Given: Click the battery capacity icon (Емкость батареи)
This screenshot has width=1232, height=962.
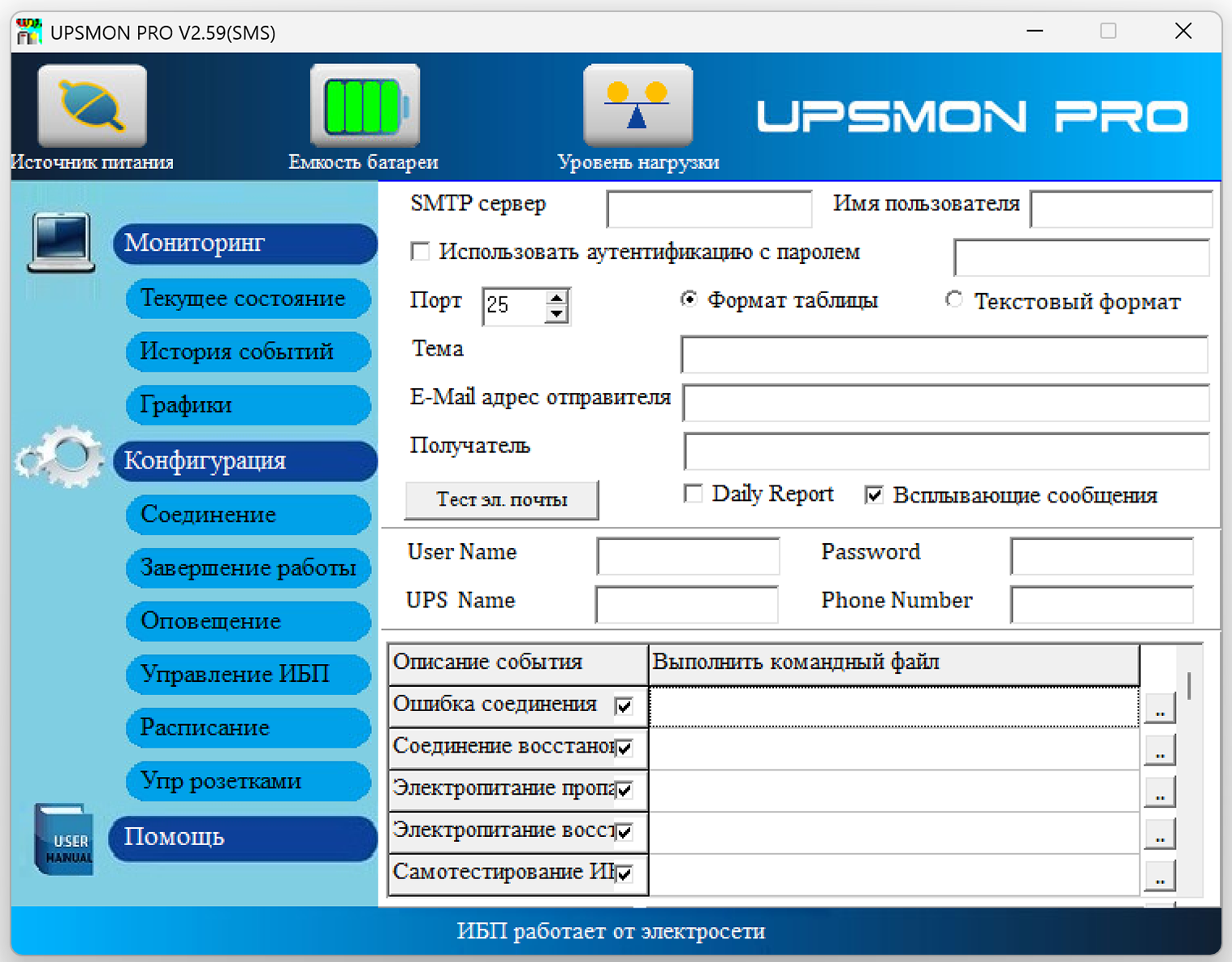Looking at the screenshot, I should point(365,106).
